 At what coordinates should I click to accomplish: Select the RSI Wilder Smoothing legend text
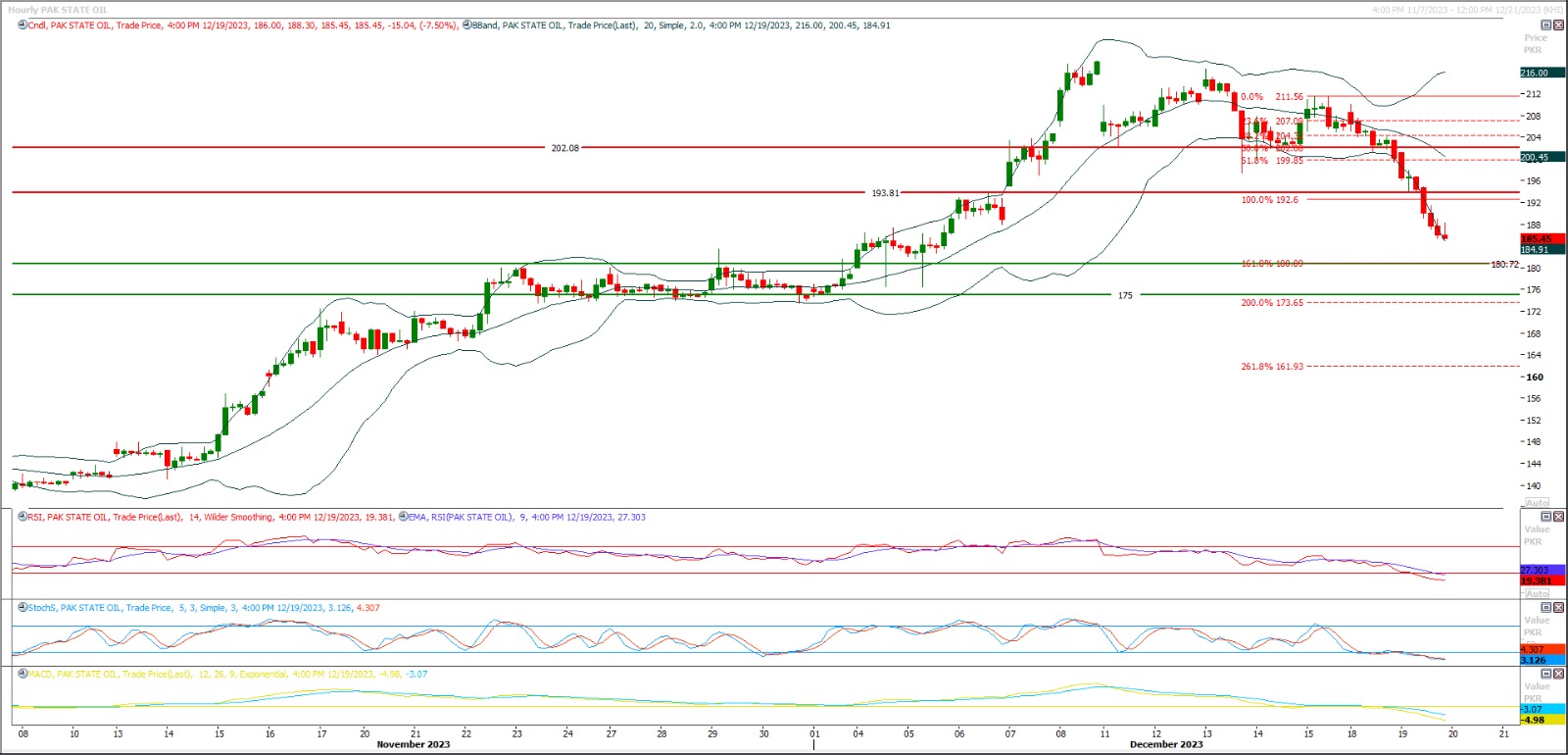[x=211, y=517]
